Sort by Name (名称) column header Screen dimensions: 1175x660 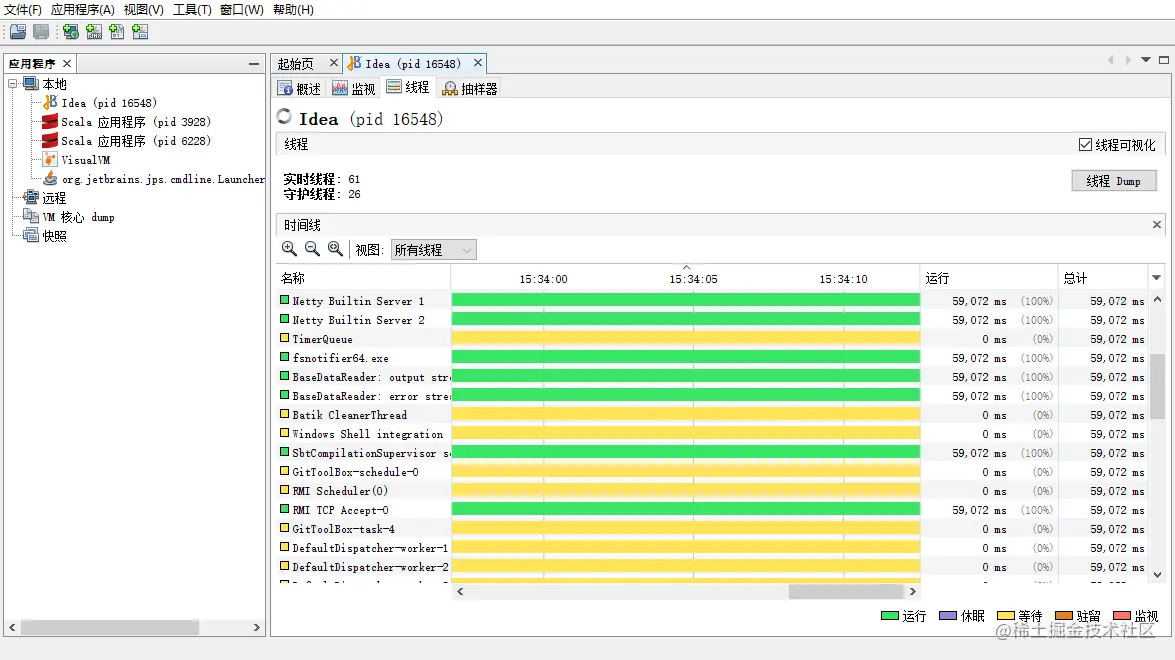coord(363,278)
